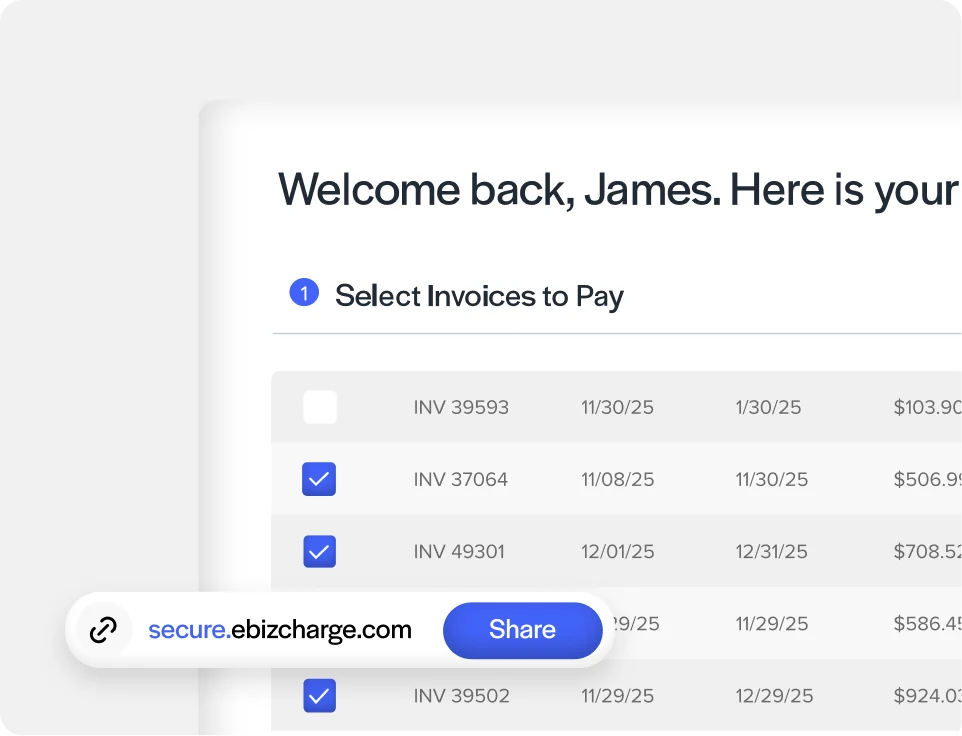
Task: Select the 11/30/25 date on INV 39593
Action: (617, 407)
